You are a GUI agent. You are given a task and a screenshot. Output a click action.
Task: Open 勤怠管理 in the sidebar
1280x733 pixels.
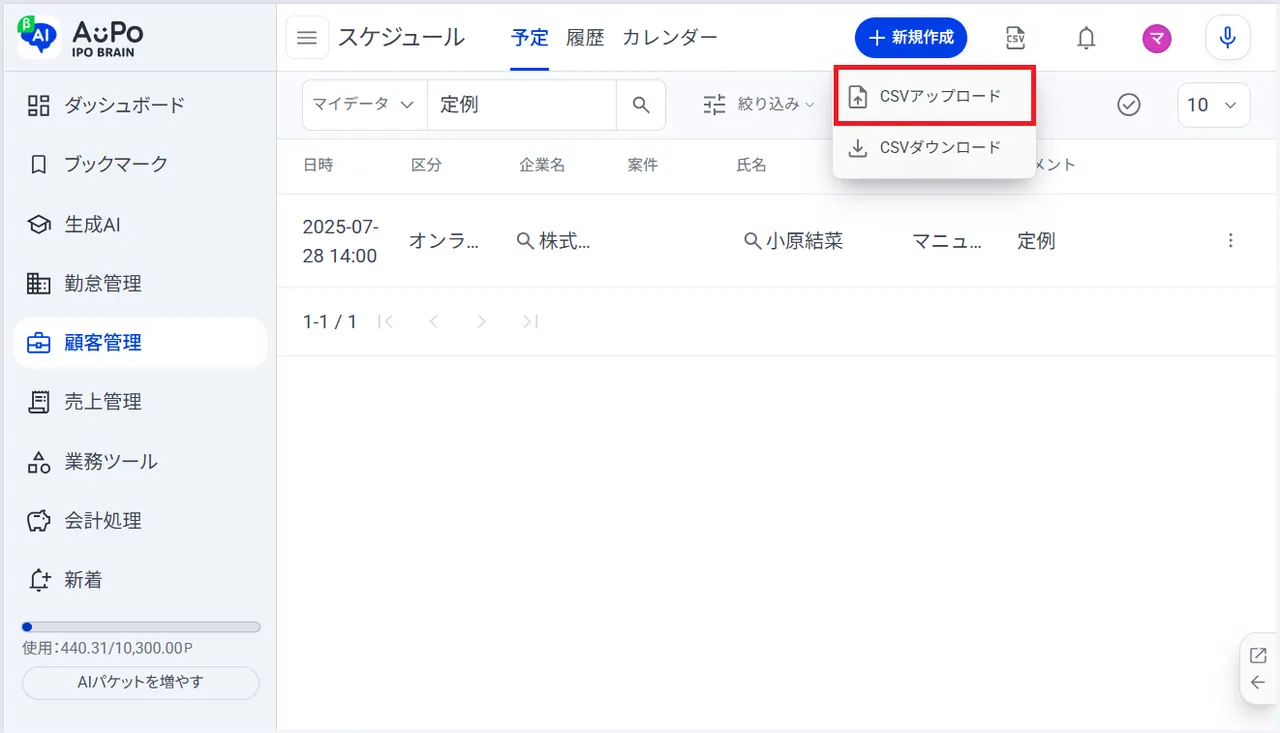[140, 283]
